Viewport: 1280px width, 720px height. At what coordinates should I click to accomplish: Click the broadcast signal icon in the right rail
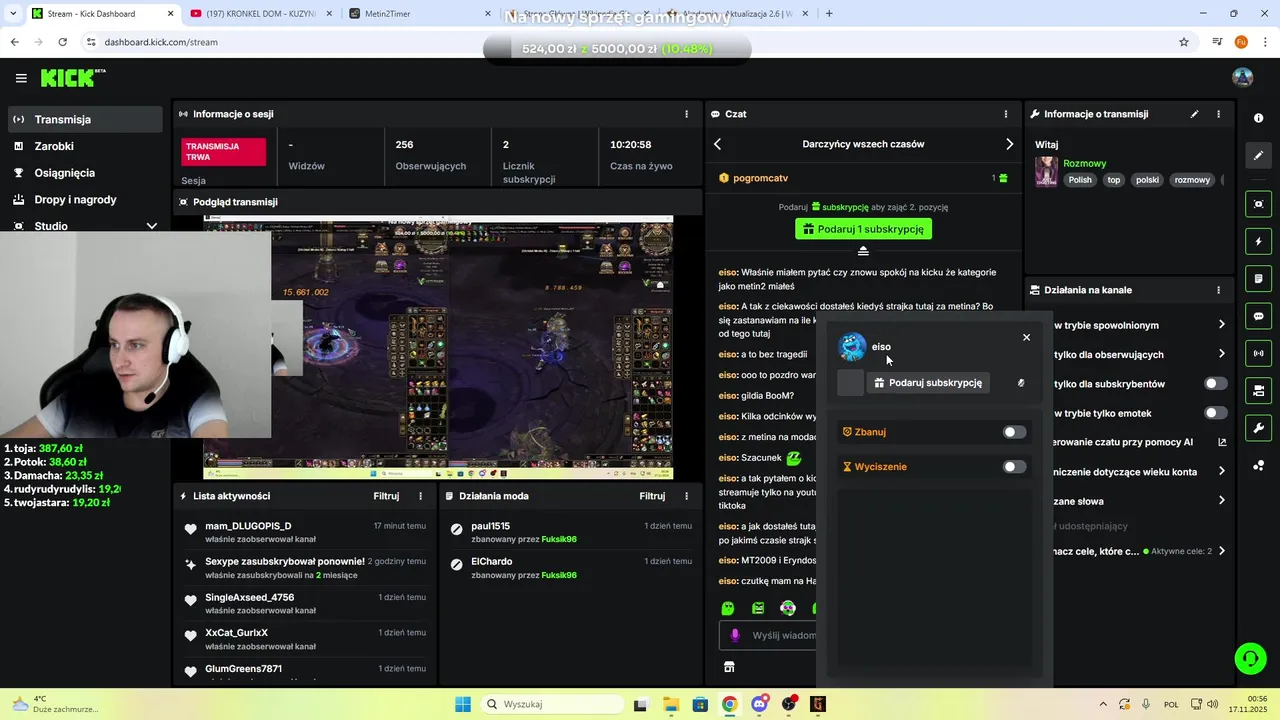tap(1258, 353)
